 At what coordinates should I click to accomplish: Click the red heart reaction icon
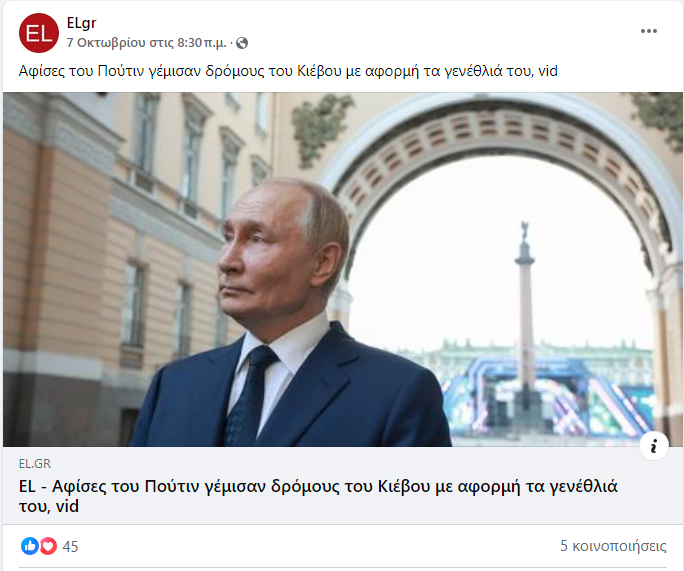click(x=48, y=546)
